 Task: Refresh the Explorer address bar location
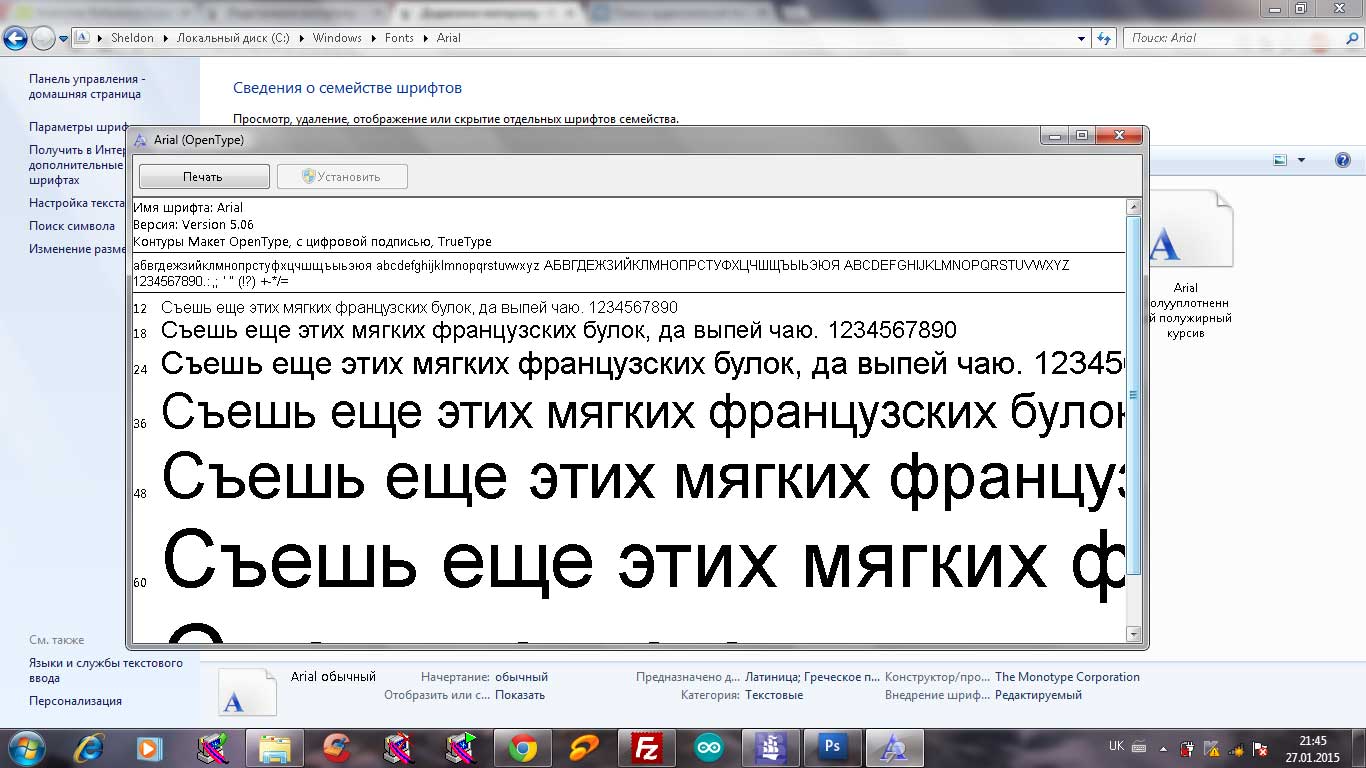point(1104,38)
